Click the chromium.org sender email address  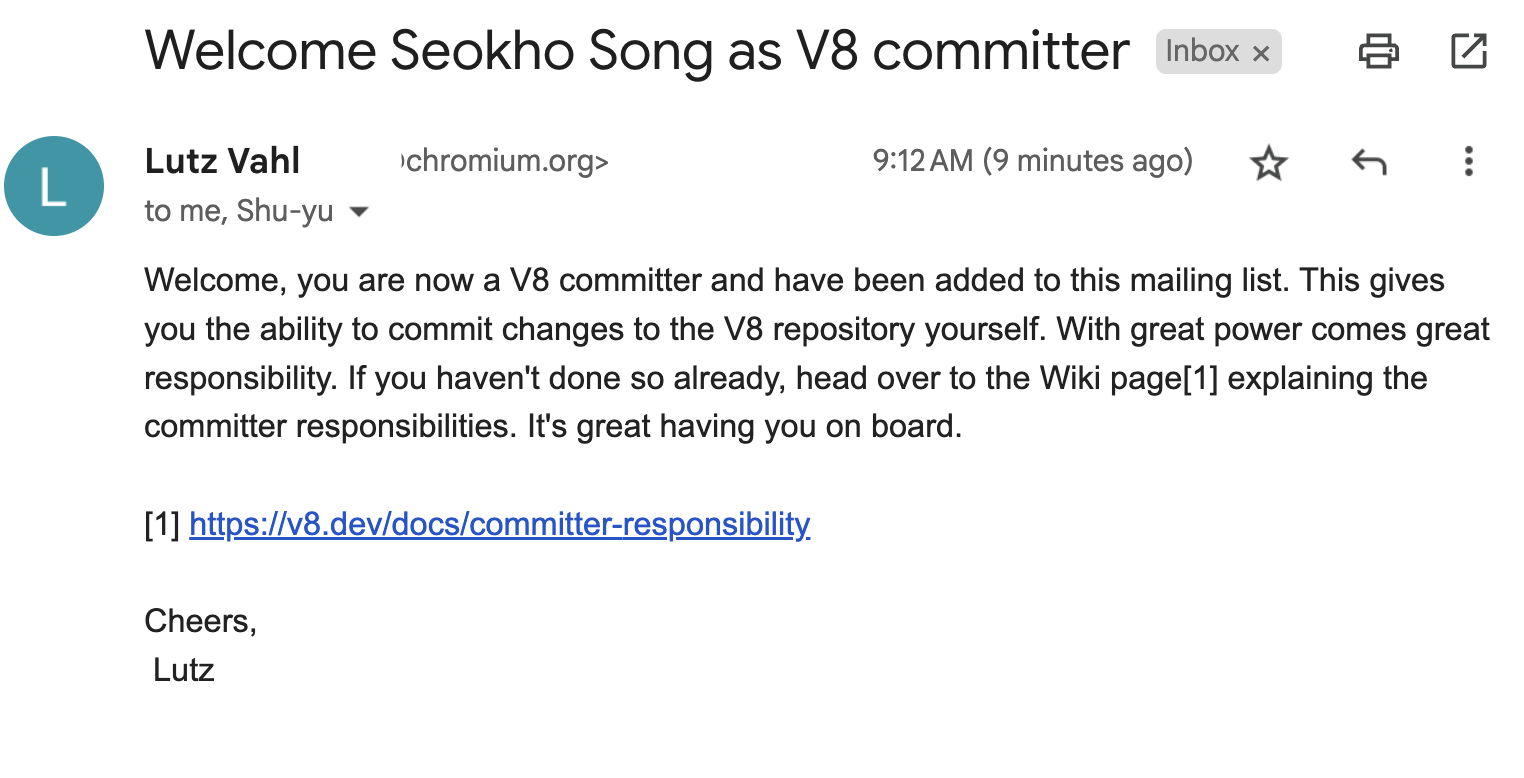(504, 161)
